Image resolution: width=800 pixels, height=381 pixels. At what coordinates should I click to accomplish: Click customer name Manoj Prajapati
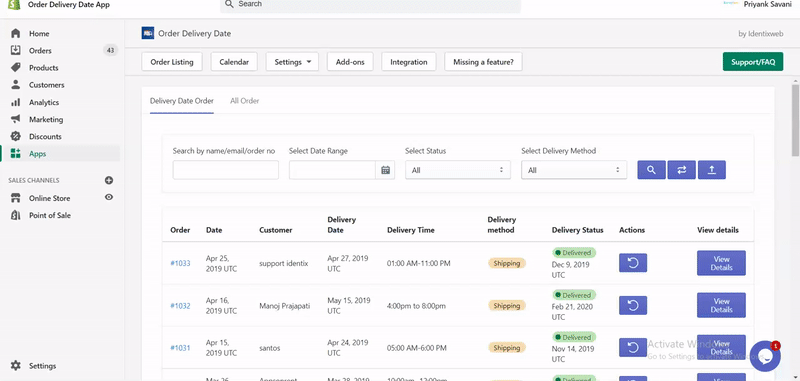284,306
